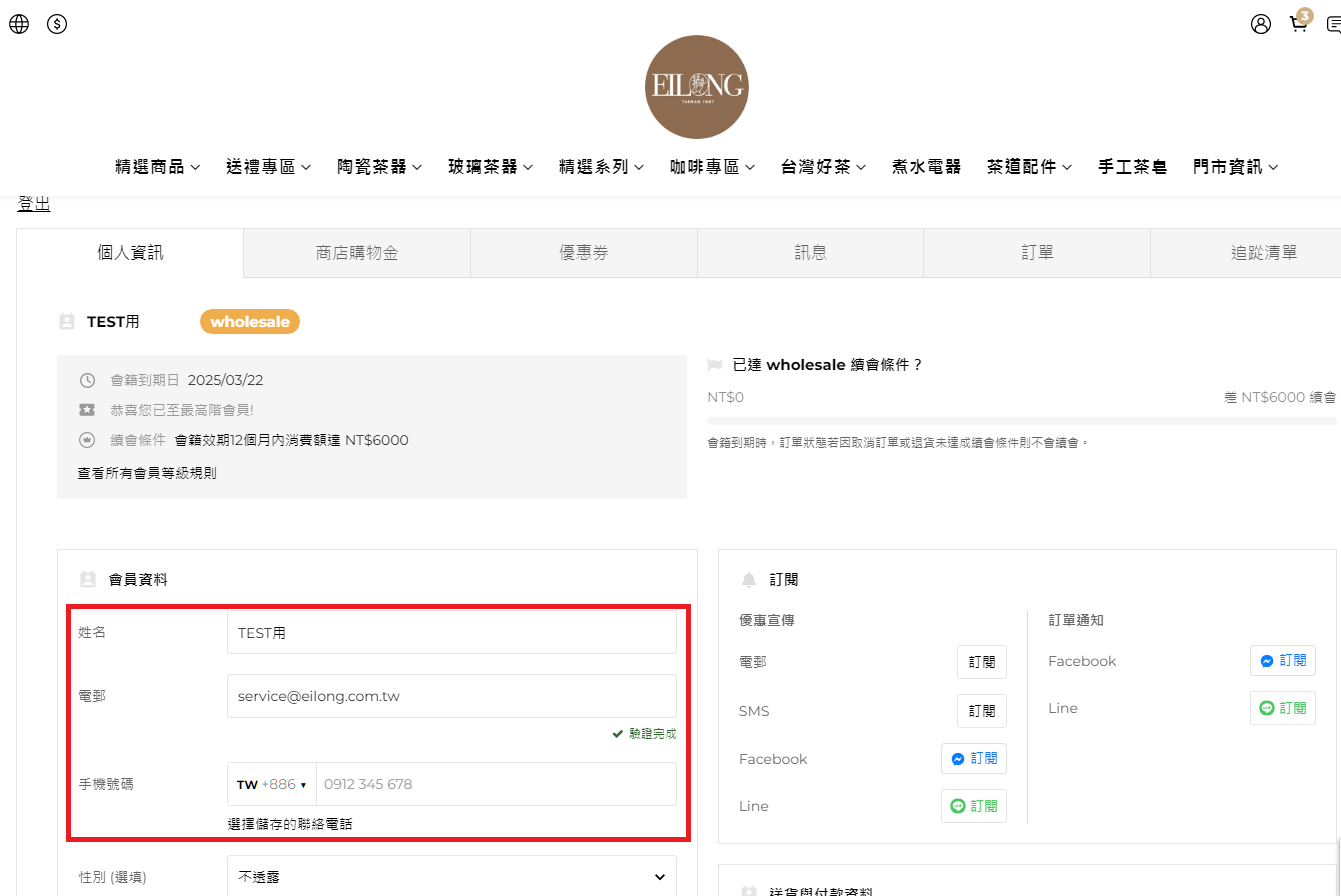This screenshot has height=896, width=1341.
Task: Open 查看所有會員等級規則 link
Action: coord(147,473)
